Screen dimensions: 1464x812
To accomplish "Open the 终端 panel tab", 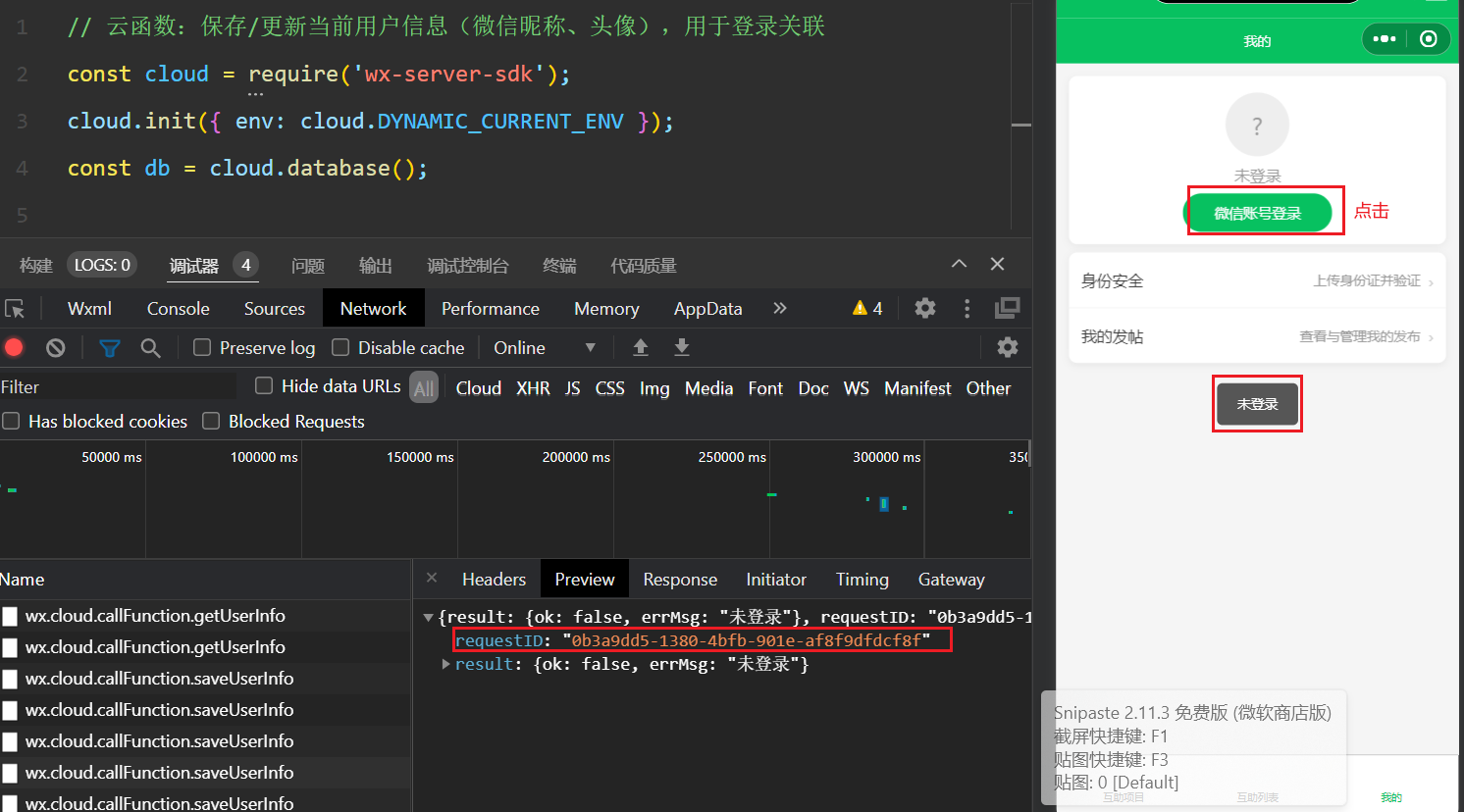I will (559, 265).
